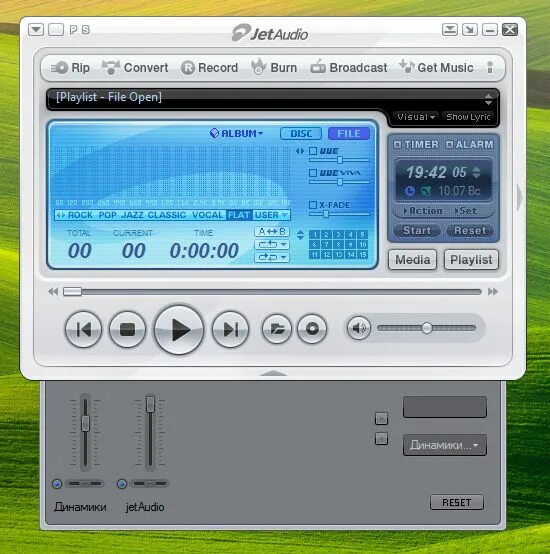
Task: Enable the BBE ViVA checkbox
Action: click(x=313, y=173)
